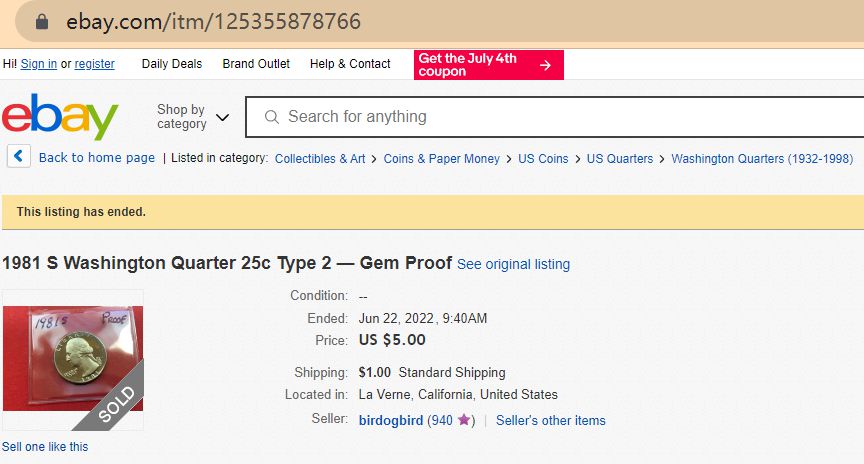Click the eBay logo

(60, 117)
